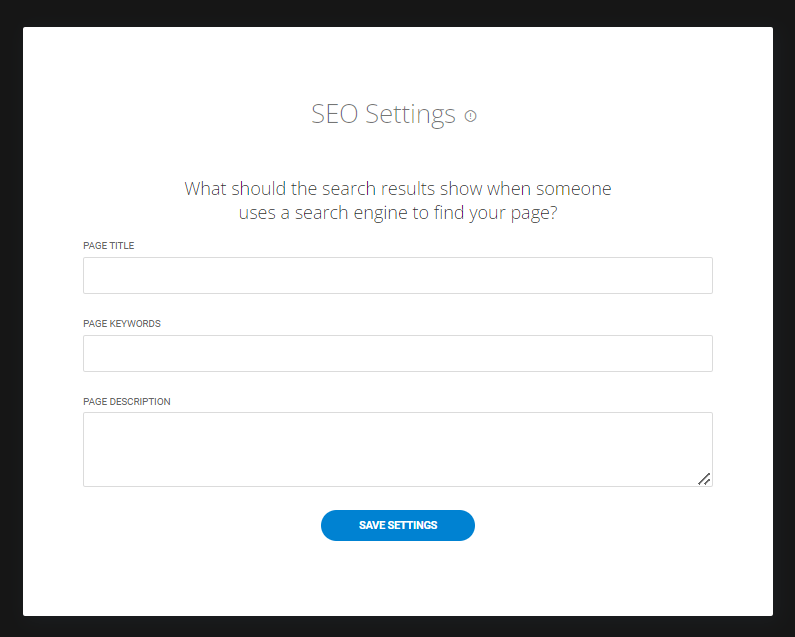Click the PAGE DESCRIPTION label
The image size is (795, 637).
(127, 402)
